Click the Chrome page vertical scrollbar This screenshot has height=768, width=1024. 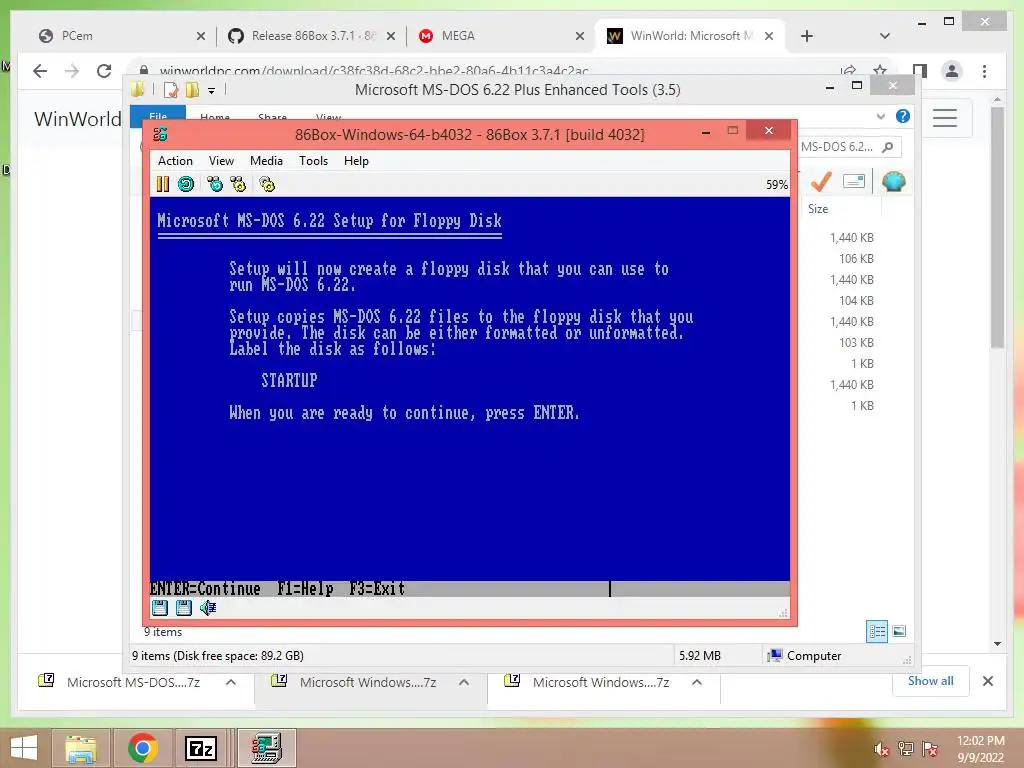point(997,229)
